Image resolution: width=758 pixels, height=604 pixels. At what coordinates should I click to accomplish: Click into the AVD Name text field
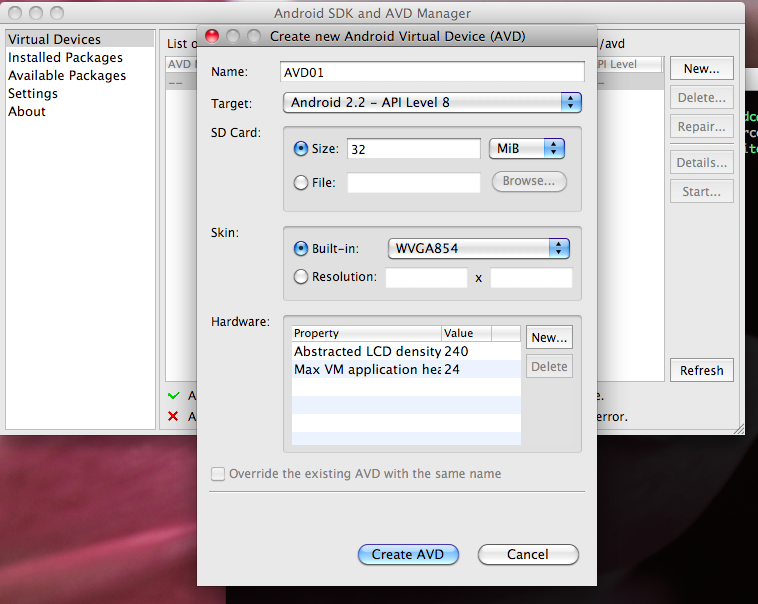tap(432, 72)
